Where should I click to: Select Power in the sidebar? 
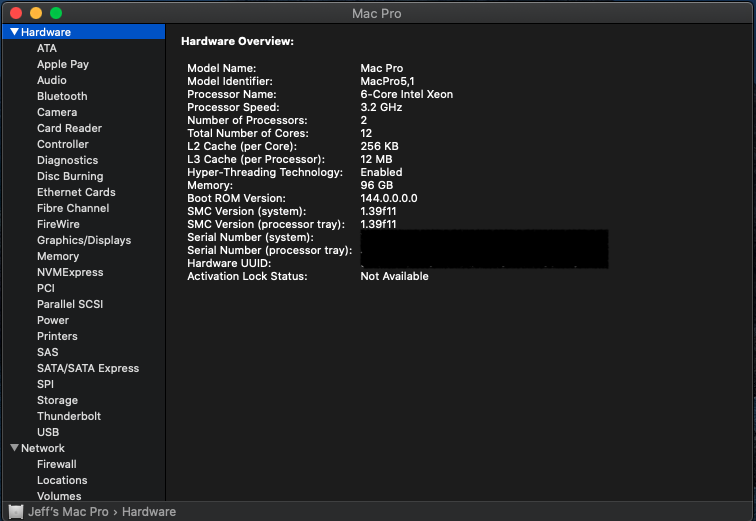click(x=53, y=320)
